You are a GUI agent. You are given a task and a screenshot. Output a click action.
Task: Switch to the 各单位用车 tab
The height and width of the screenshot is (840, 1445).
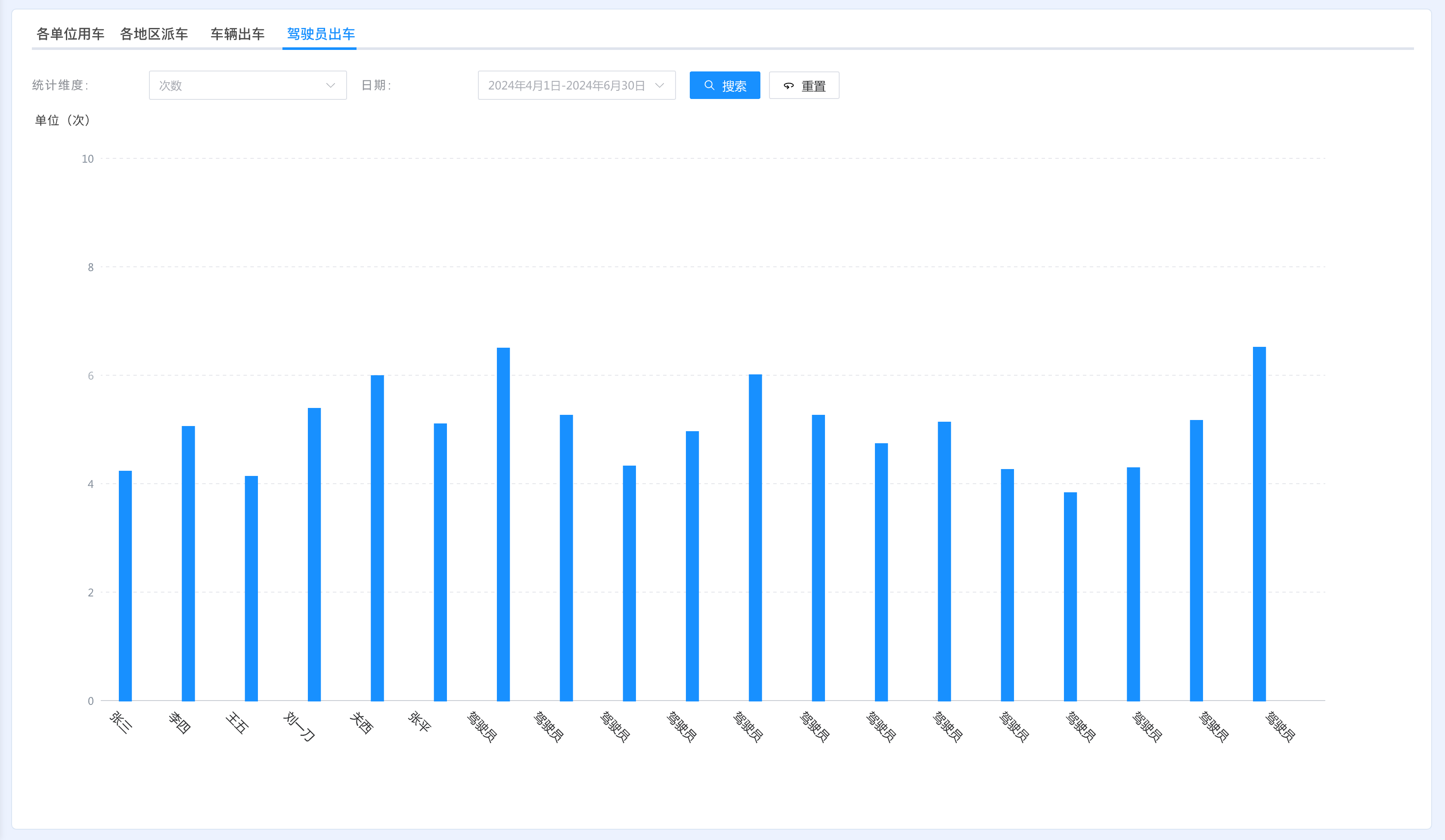[x=70, y=34]
